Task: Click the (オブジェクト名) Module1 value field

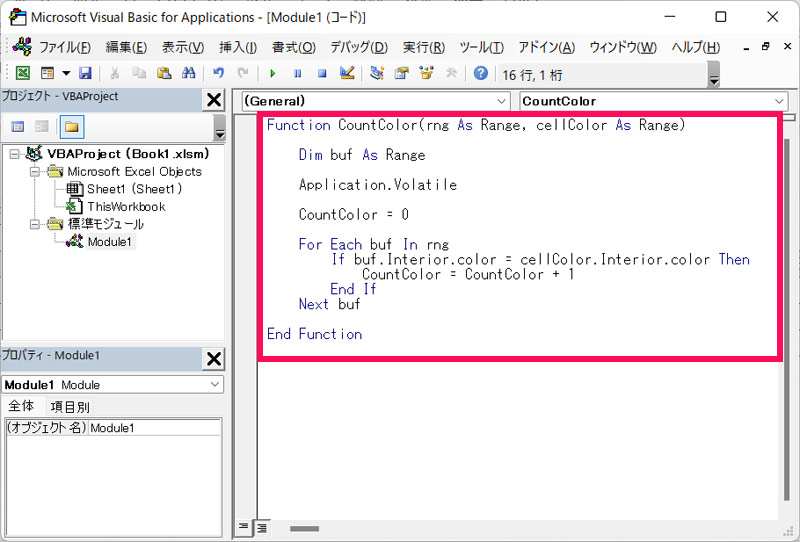Action: (x=154, y=428)
